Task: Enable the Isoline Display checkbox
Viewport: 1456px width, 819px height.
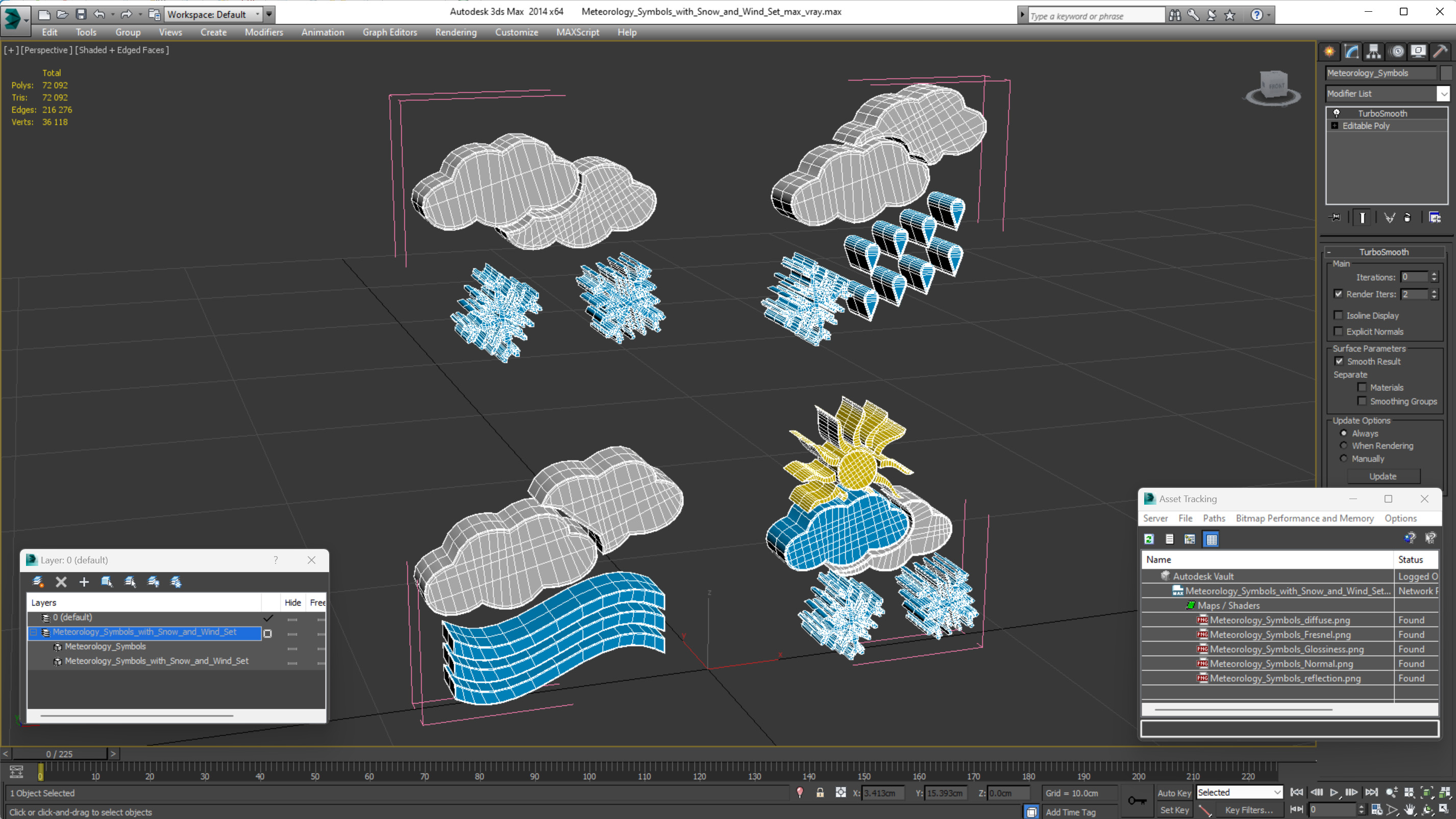Action: (1339, 315)
